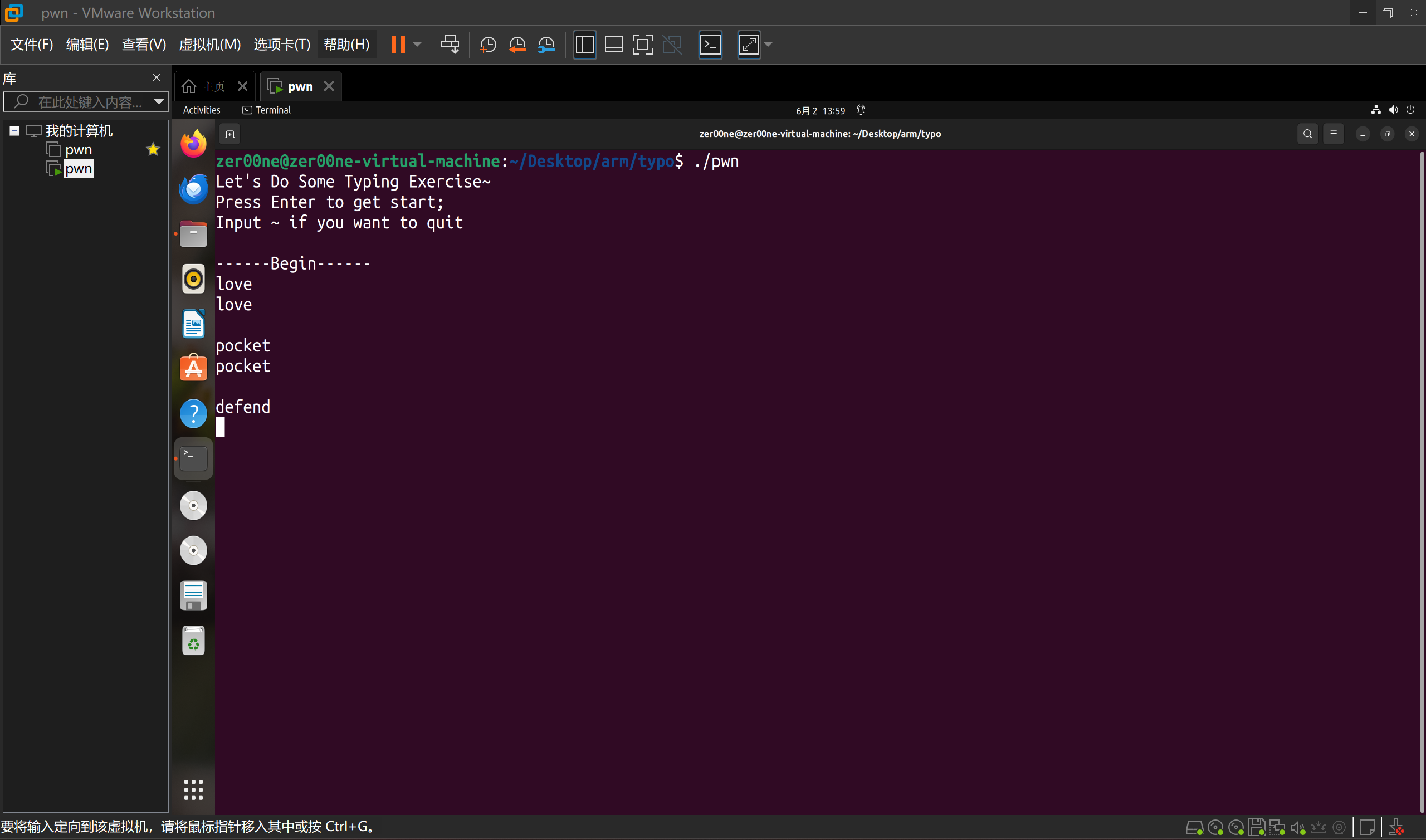This screenshot has height=840, width=1426.
Task: Launch Firefox from the dock
Action: tap(193, 144)
